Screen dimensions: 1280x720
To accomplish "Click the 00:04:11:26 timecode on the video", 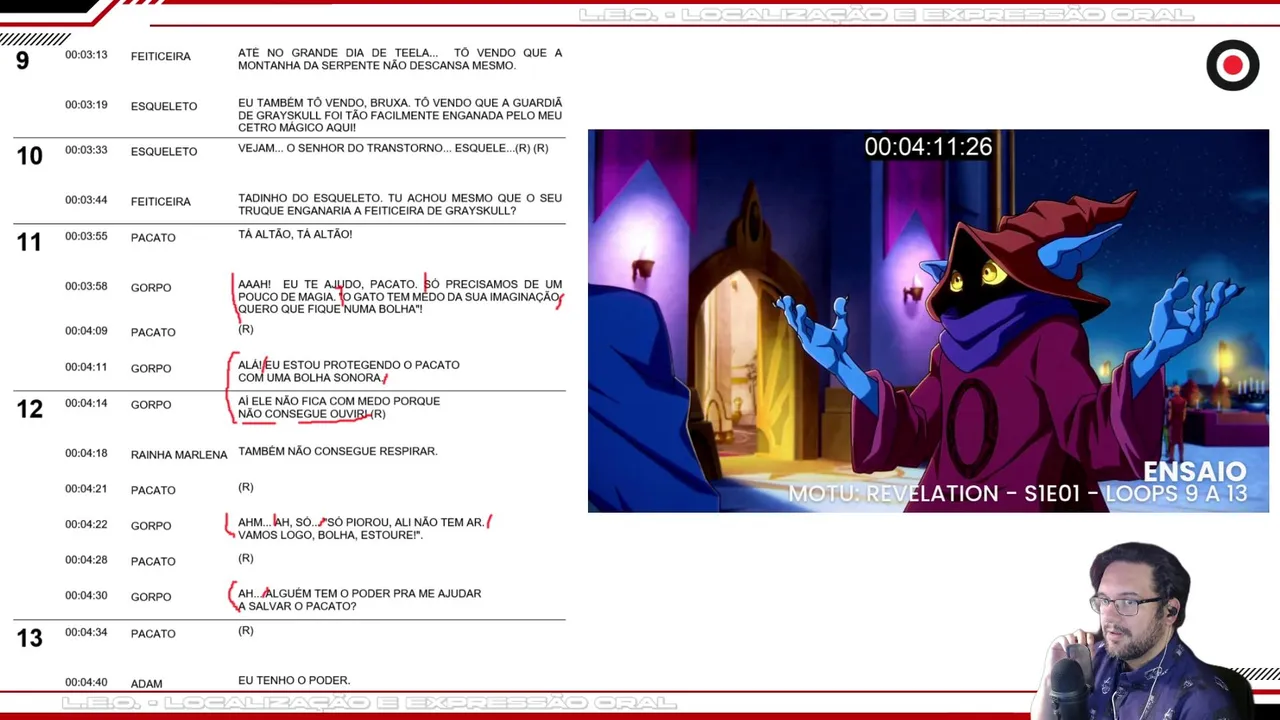I will coord(928,147).
